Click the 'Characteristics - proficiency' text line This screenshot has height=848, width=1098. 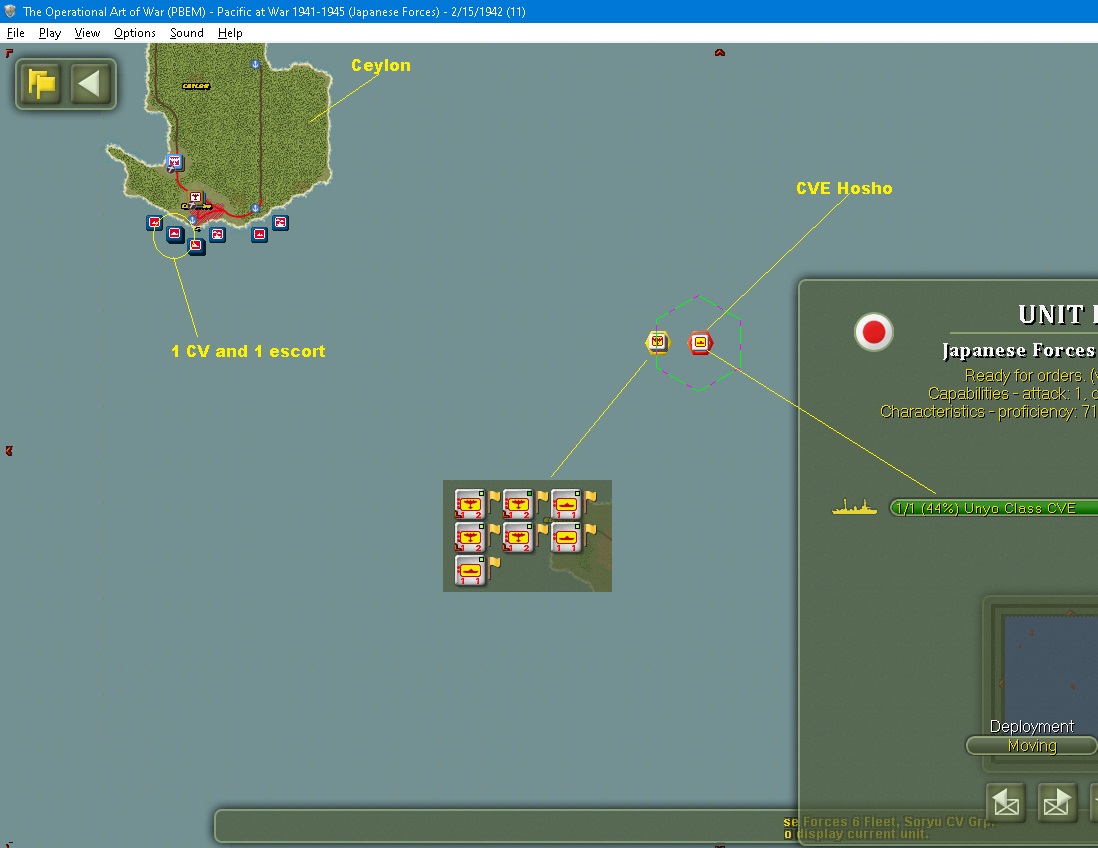tap(989, 412)
